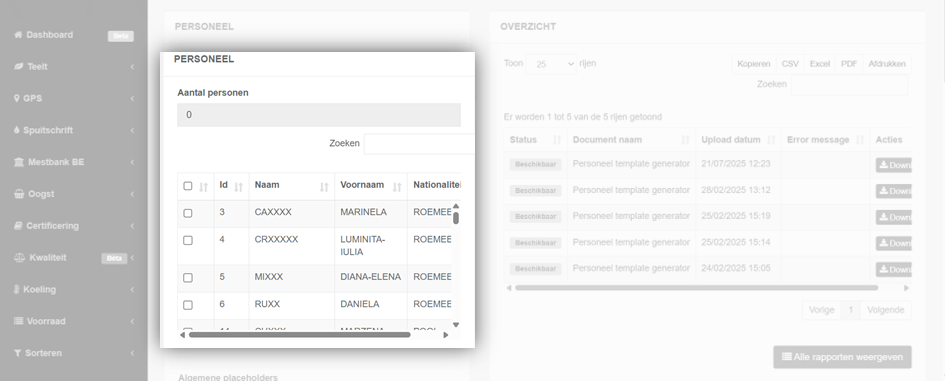This screenshot has width=945, height=381.
Task: Expand the Oogst menu chevron
Action: coord(132,194)
